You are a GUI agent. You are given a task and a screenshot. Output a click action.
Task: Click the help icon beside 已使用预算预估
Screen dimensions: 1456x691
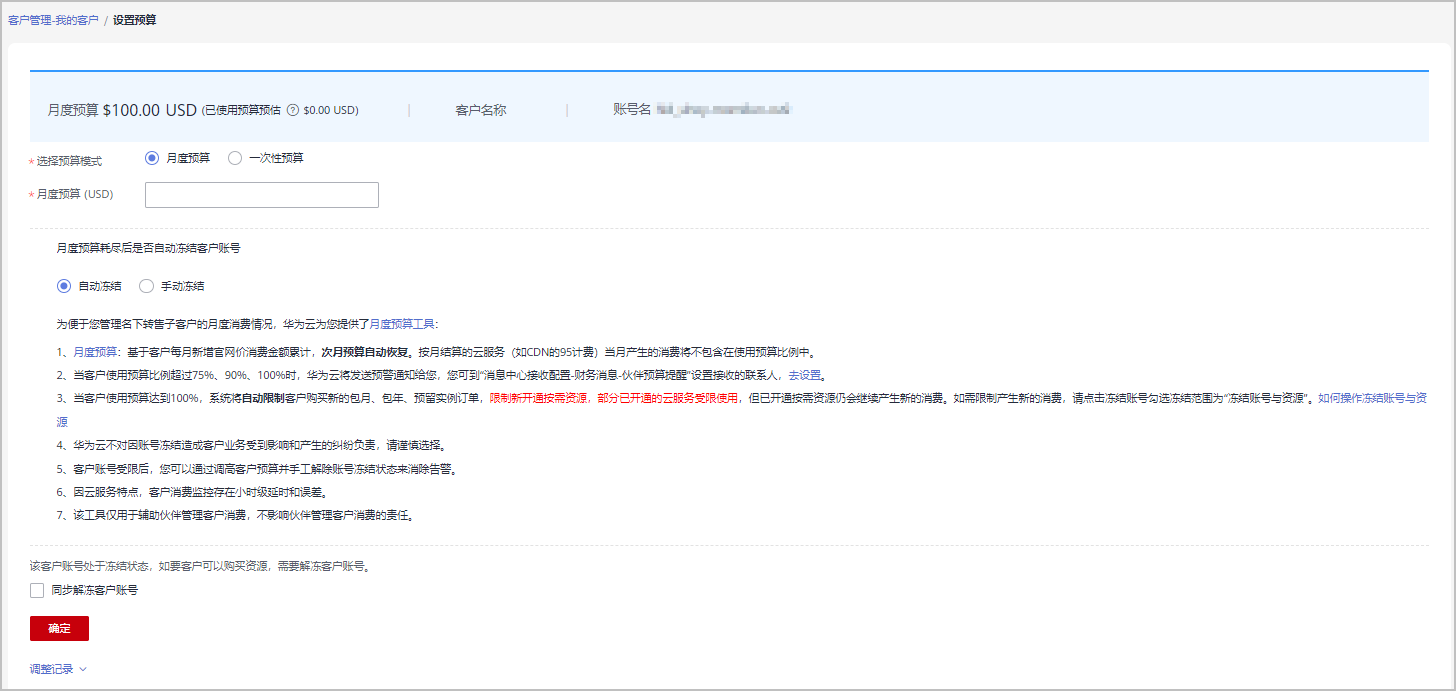(293, 111)
